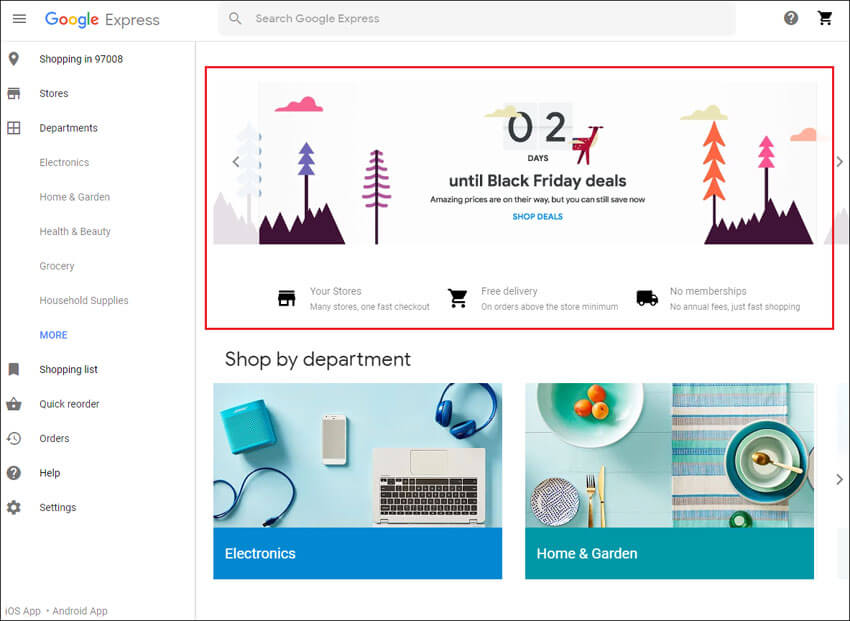
Task: Open the shopping cart in the header
Action: click(825, 18)
